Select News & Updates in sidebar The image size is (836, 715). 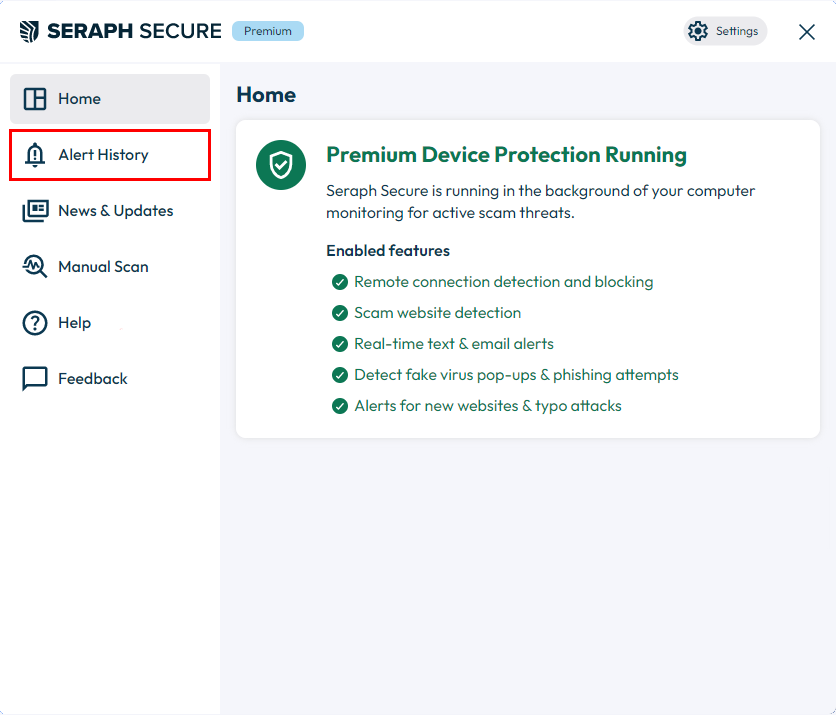click(x=110, y=211)
